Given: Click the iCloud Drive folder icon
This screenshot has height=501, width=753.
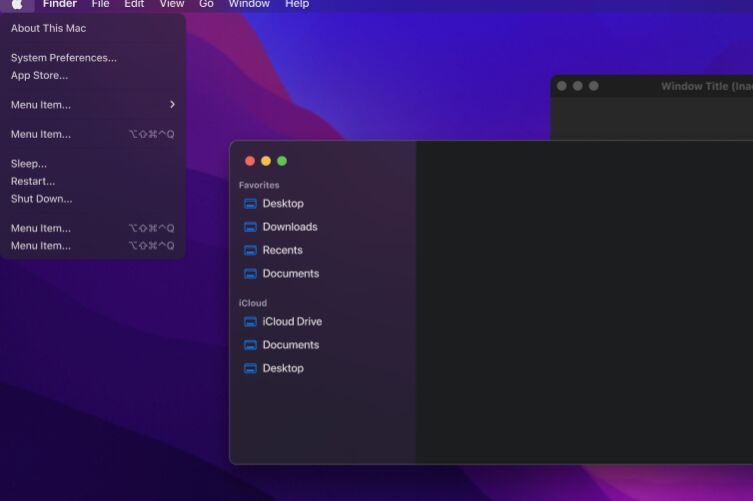Looking at the screenshot, I should tap(250, 322).
